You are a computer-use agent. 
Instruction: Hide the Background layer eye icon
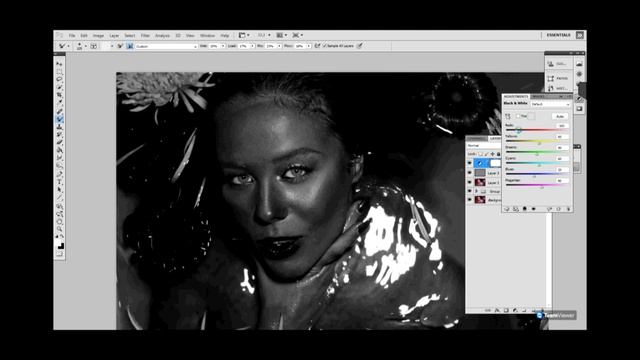(469, 200)
